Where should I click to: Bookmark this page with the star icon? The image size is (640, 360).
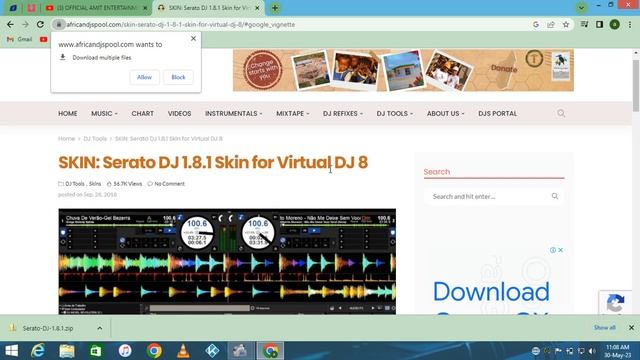click(566, 24)
